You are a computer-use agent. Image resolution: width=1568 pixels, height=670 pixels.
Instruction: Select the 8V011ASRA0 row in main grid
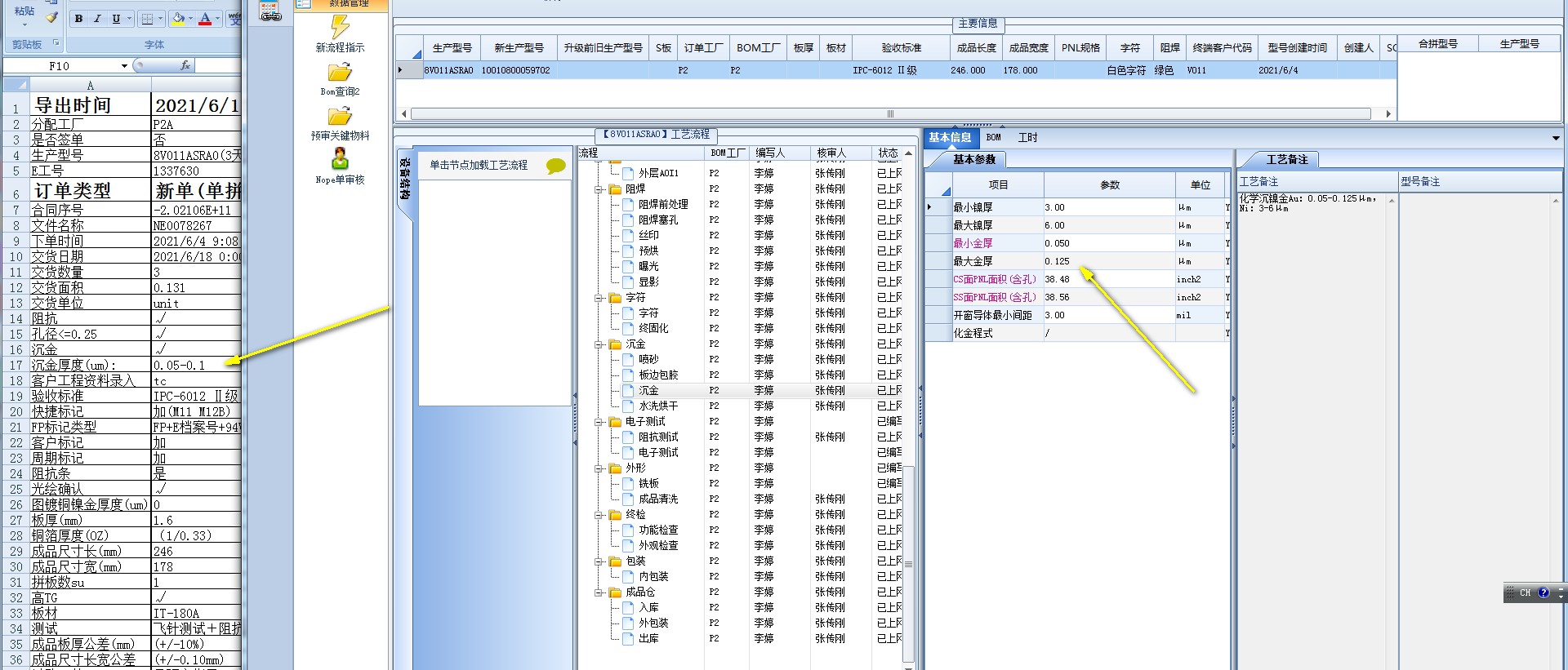[896, 70]
